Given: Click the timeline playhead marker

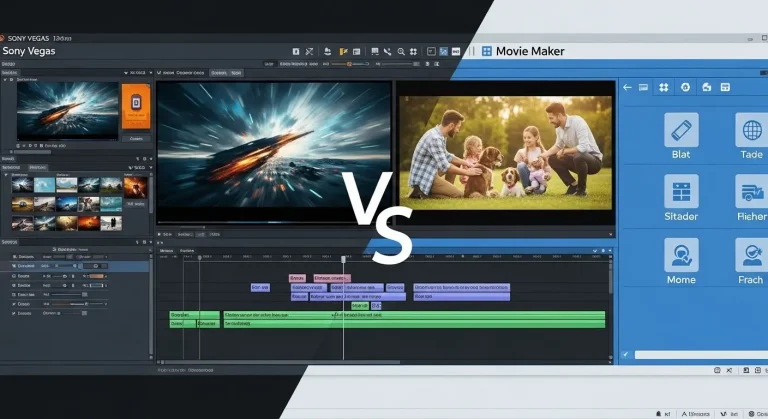Looking at the screenshot, I should 343,259.
